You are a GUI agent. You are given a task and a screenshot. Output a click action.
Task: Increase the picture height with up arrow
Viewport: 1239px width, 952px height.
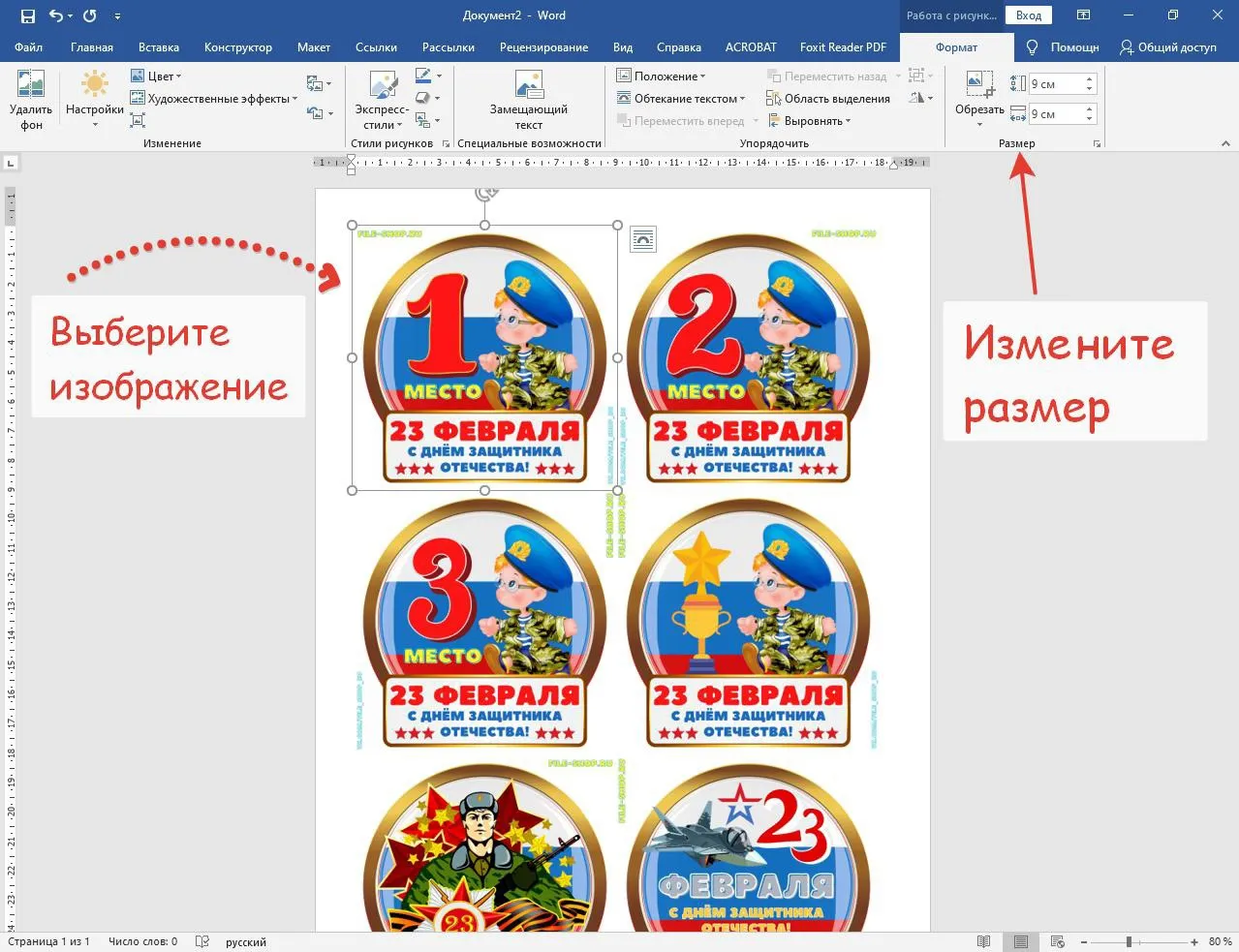[1090, 79]
